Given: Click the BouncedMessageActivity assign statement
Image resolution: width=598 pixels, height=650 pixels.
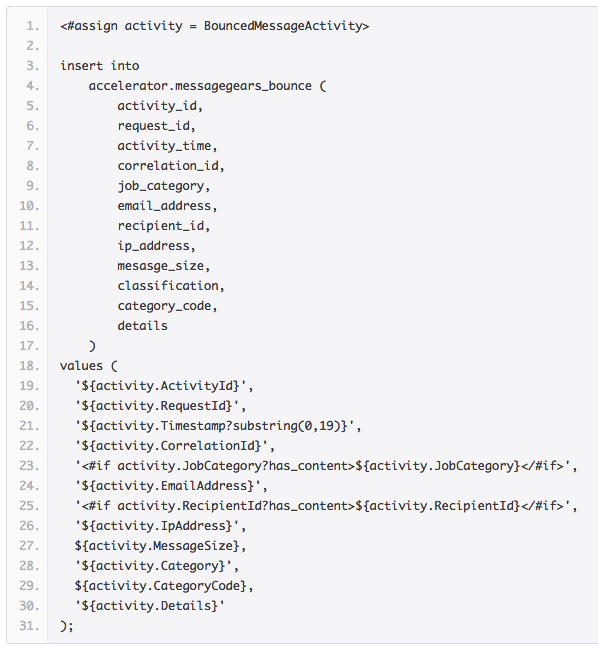Looking at the screenshot, I should coord(214,26).
